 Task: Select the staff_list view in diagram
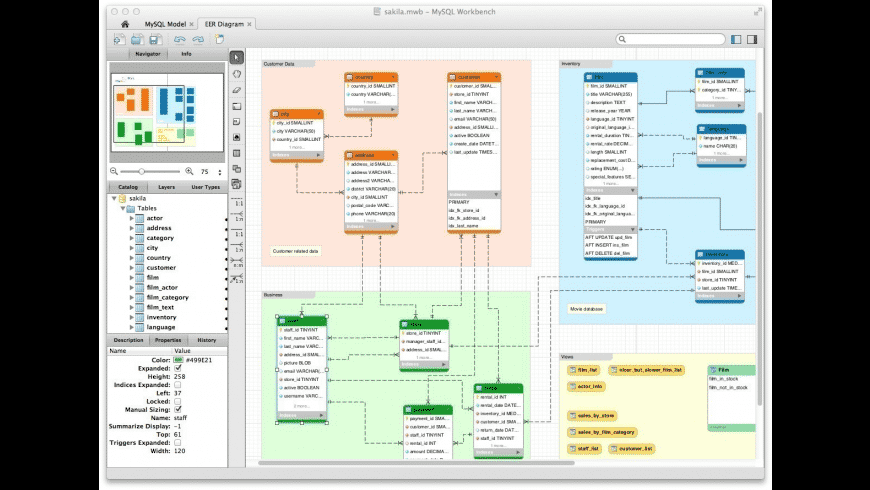click(584, 448)
